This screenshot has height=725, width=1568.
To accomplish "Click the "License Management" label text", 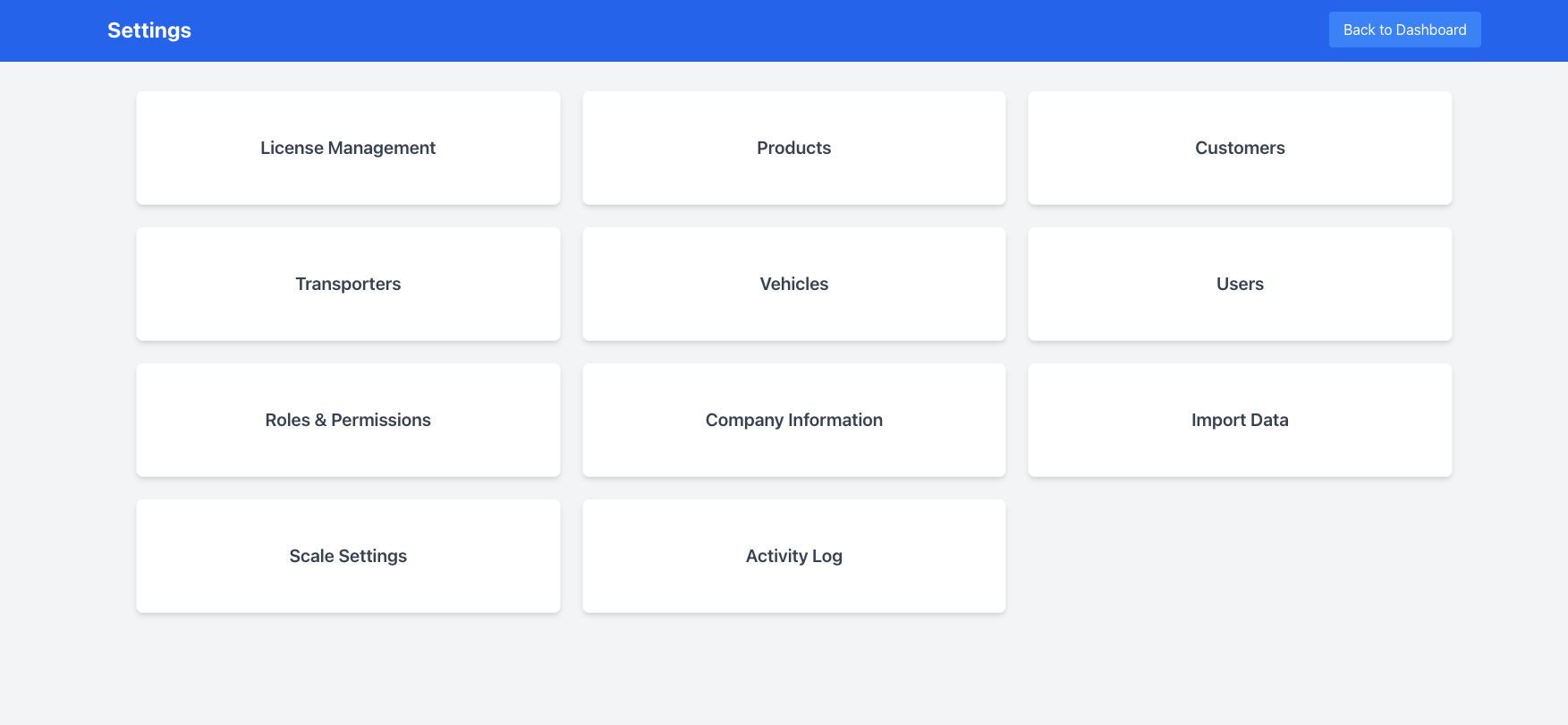I will click(348, 148).
